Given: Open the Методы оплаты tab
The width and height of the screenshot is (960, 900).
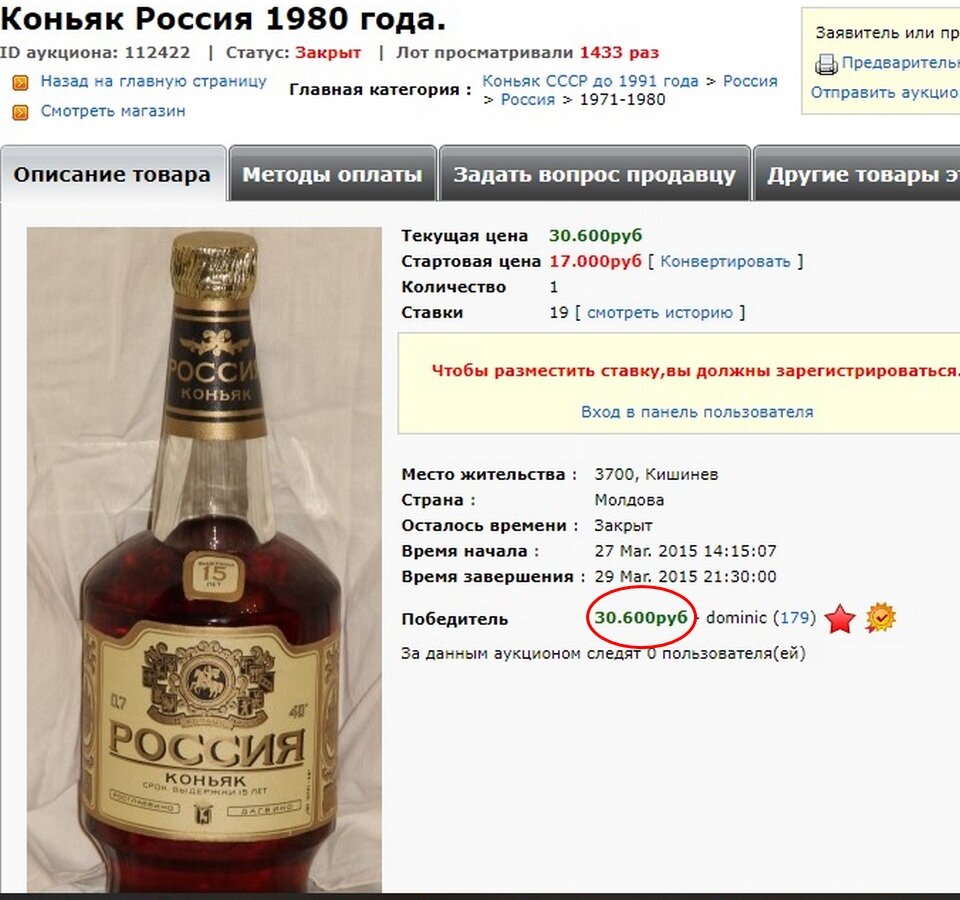Looking at the screenshot, I should [332, 174].
